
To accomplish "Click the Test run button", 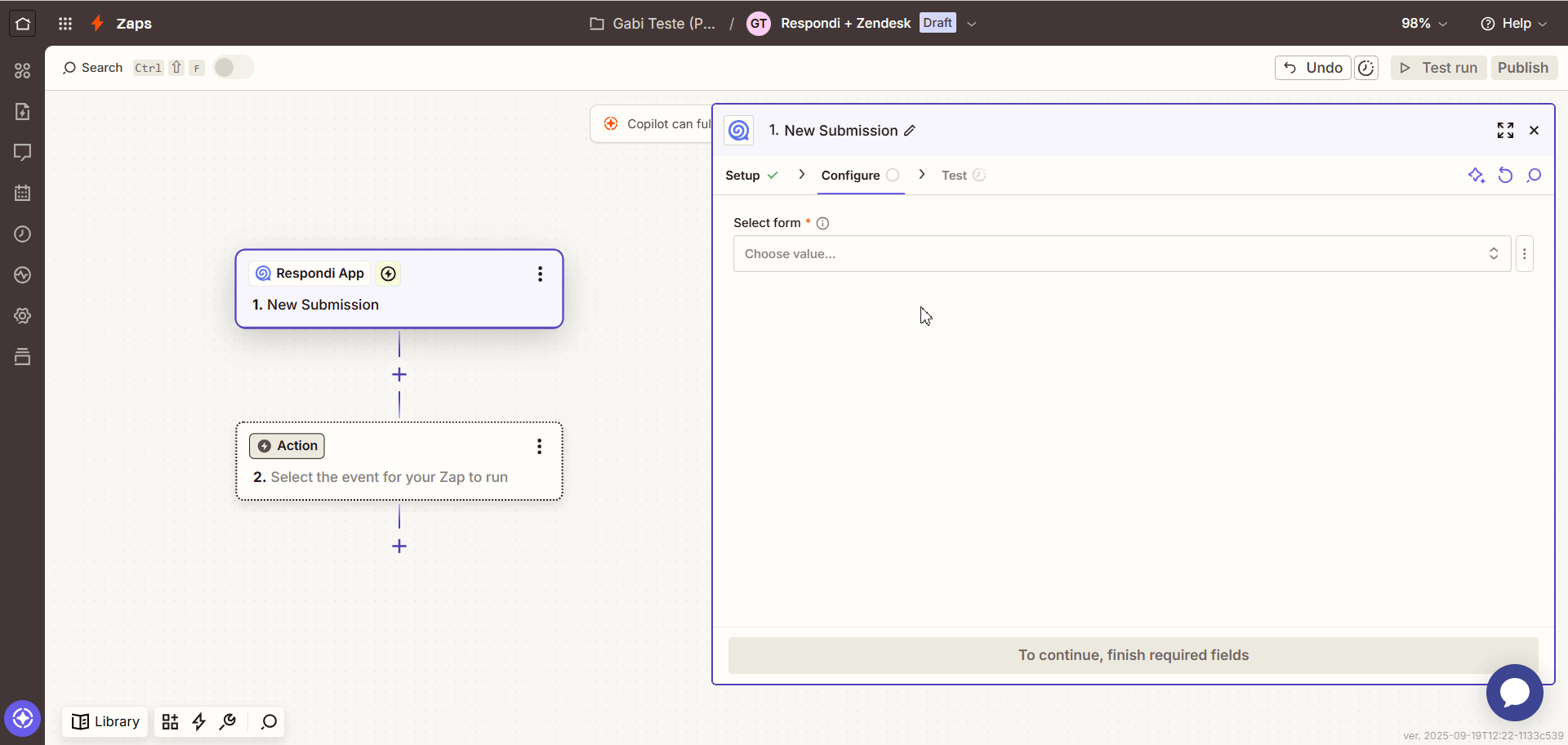I will pyautogui.click(x=1439, y=68).
